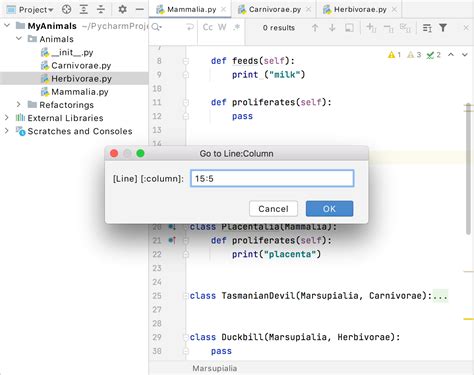The image size is (474, 375).
Task: Click the weak warning count 3 indicator
Action: point(414,55)
